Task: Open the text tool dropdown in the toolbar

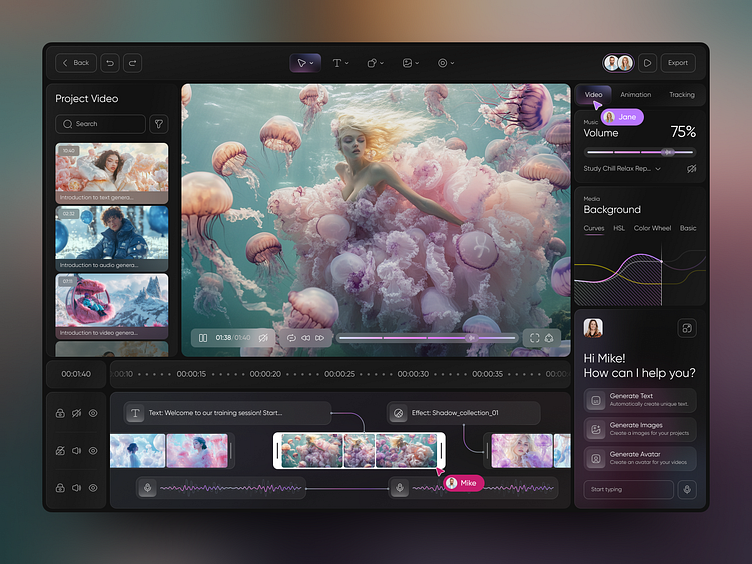Action: [340, 63]
